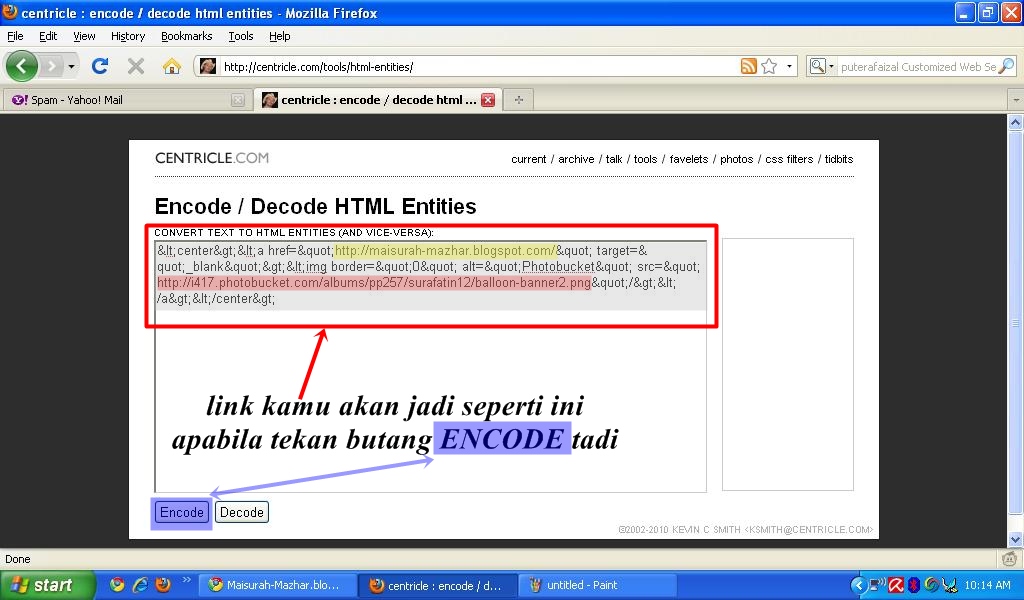Click inside the puterafaizal search box
The width and height of the screenshot is (1024, 600).
(x=918, y=67)
